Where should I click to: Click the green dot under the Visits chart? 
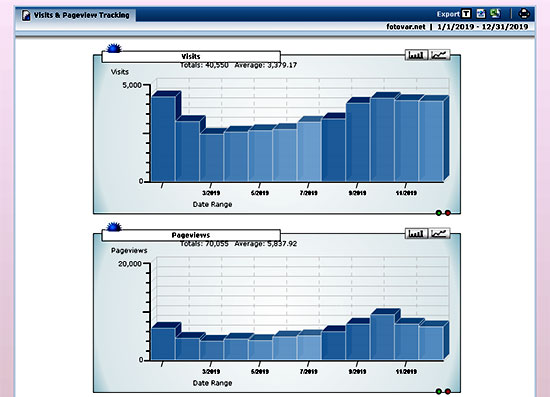[x=438, y=213]
